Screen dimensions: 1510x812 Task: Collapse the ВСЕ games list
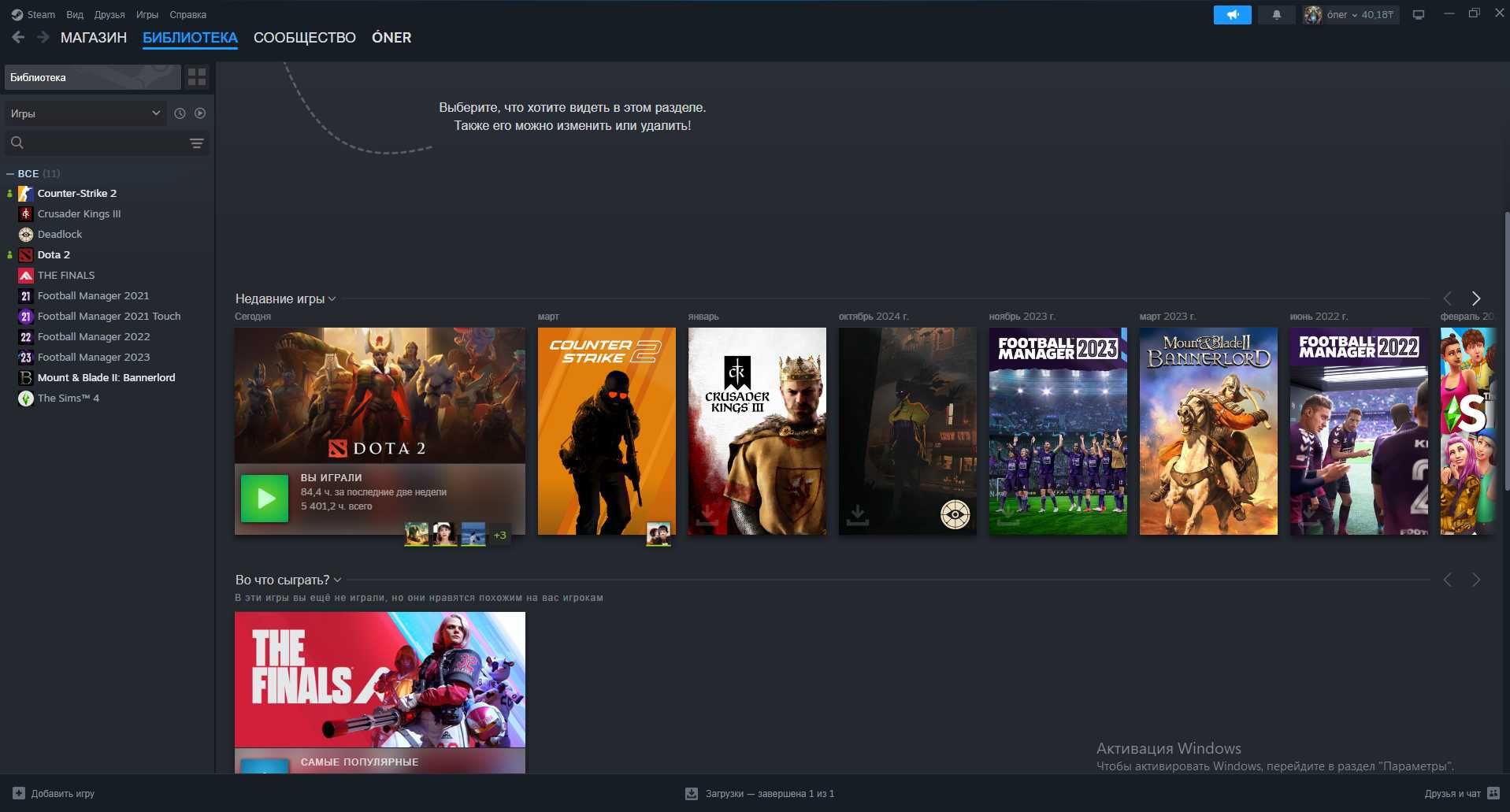[x=10, y=173]
